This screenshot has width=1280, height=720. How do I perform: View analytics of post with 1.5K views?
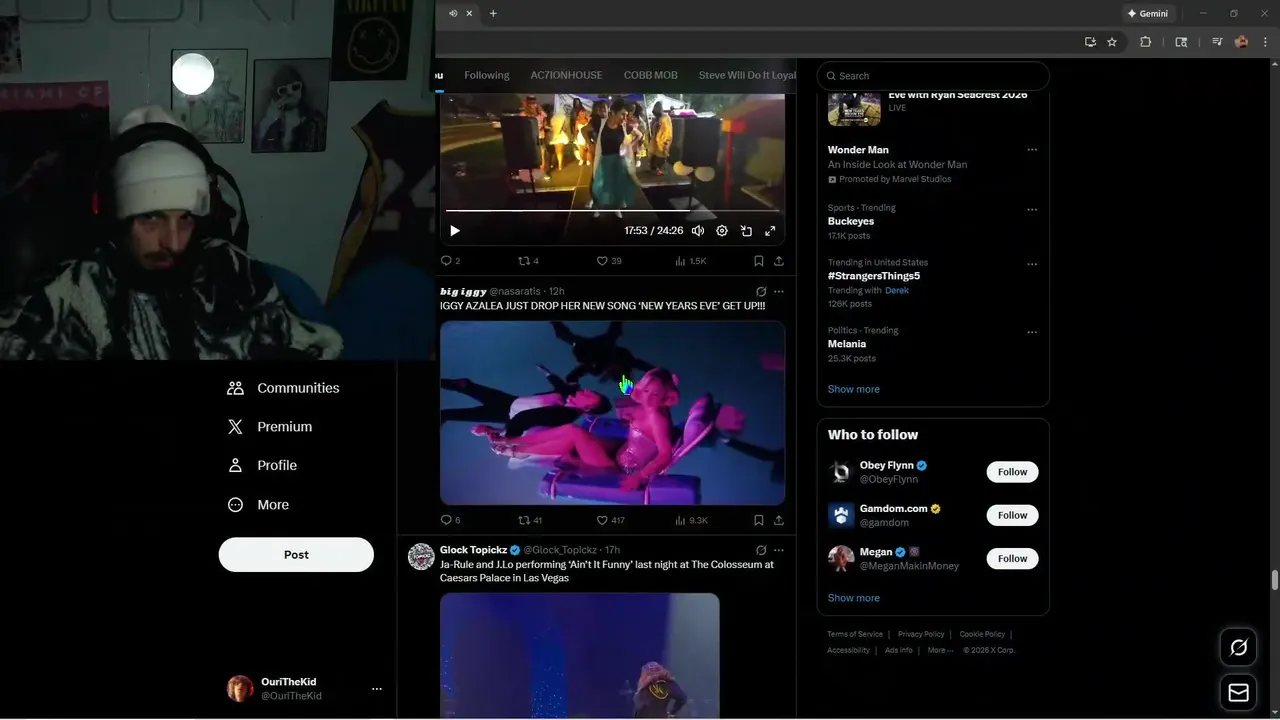pyautogui.click(x=691, y=261)
